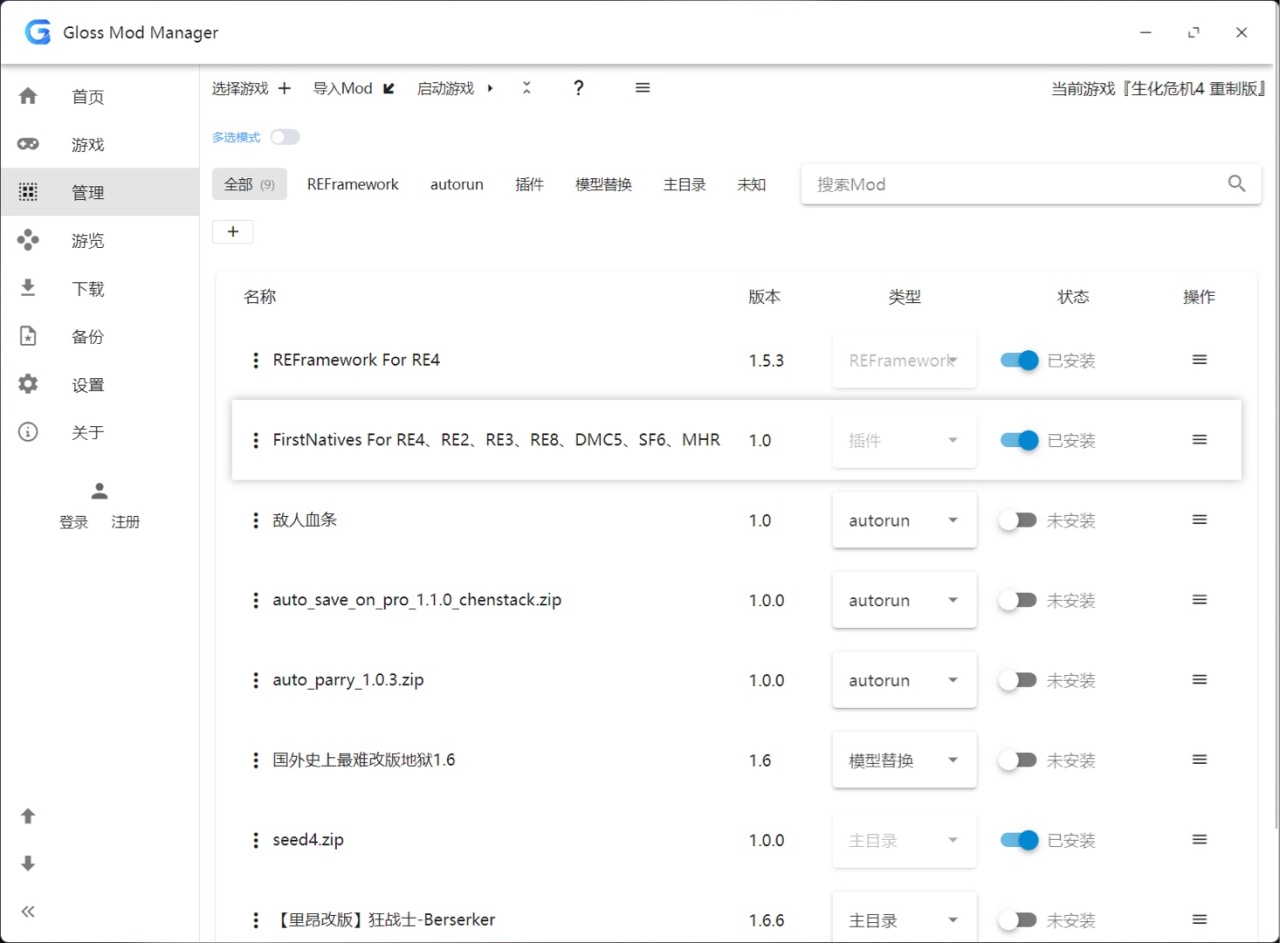Toggle install switch for FirstNatives row
Viewport: 1280px width, 943px height.
click(x=1020, y=440)
